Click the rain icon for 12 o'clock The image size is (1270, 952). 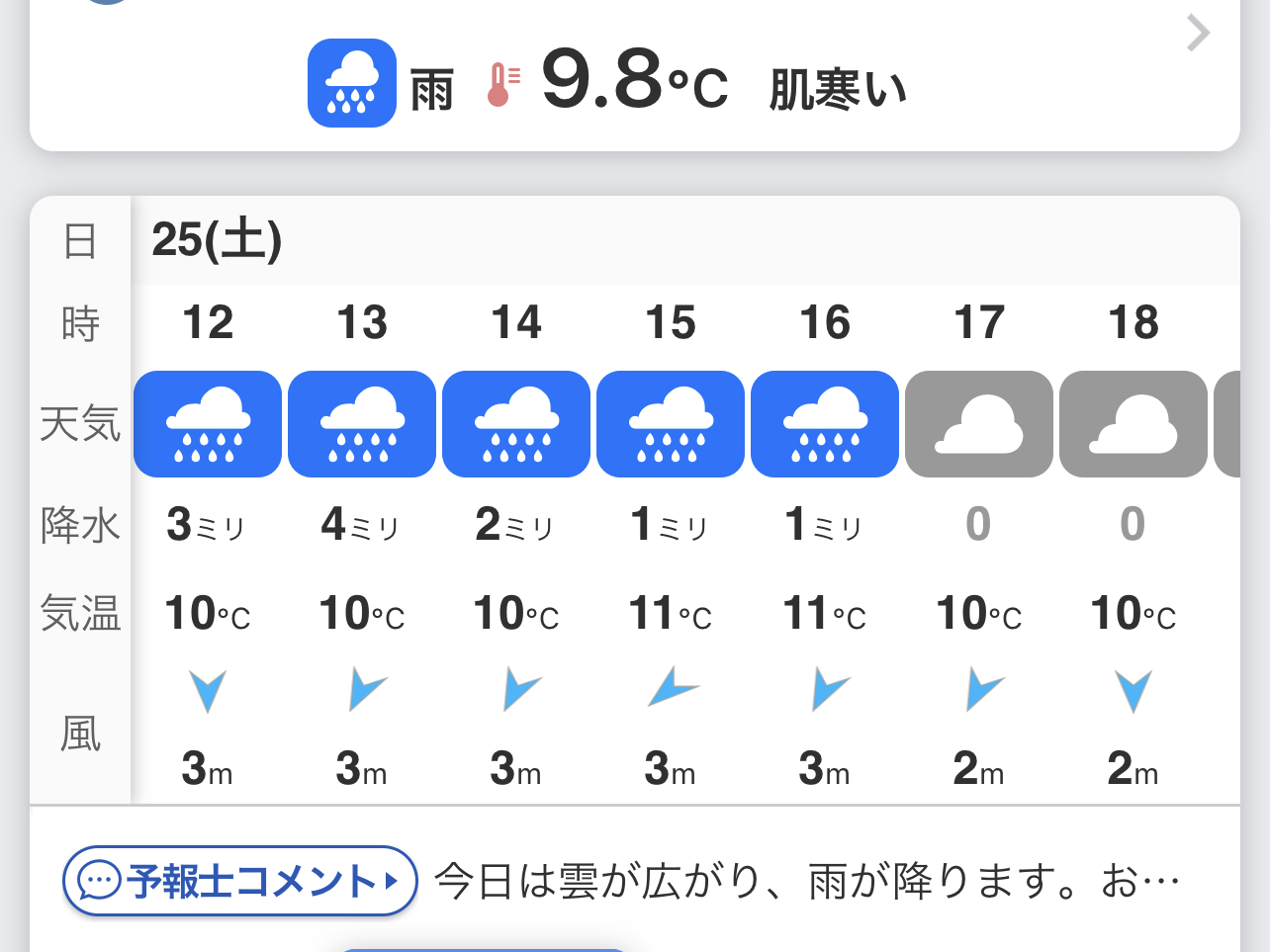(208, 424)
